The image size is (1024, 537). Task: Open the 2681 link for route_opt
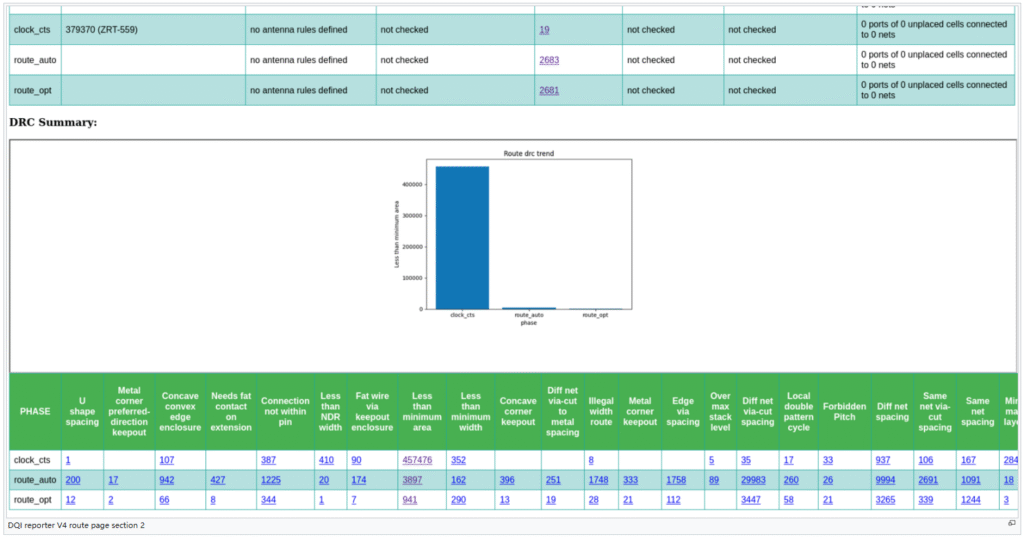pyautogui.click(x=548, y=90)
